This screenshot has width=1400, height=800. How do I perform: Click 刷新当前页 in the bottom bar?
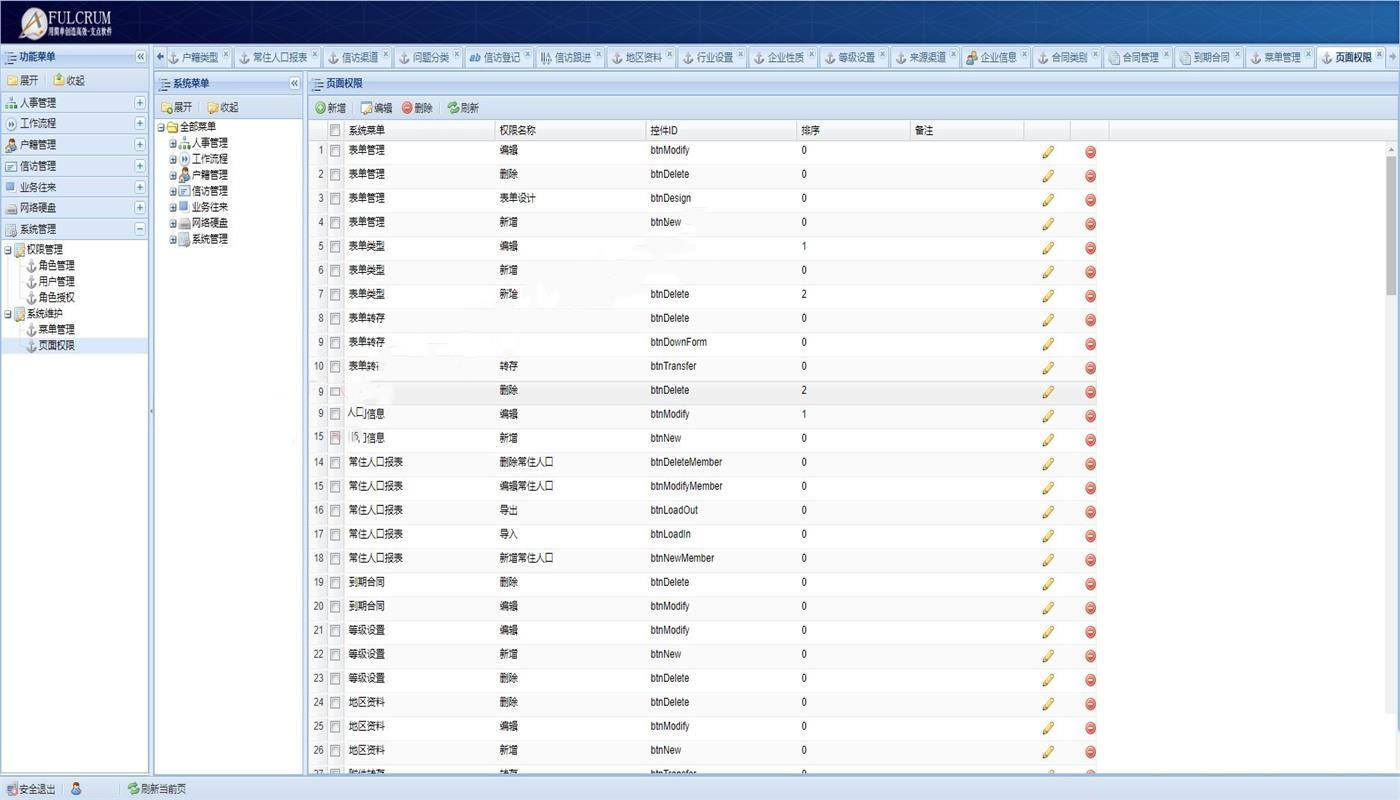[156, 789]
